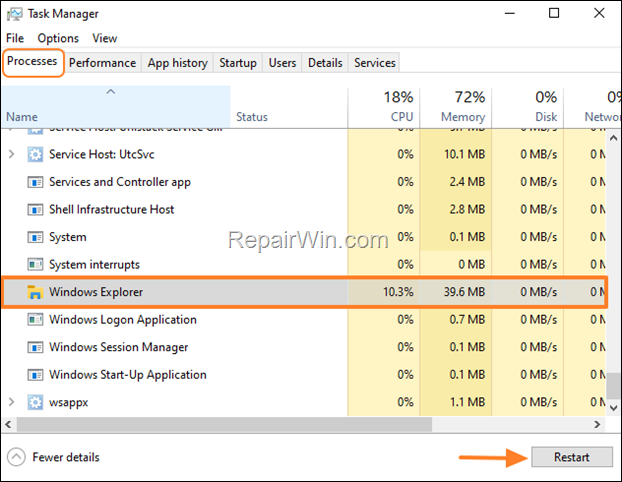
Task: Click the Windows Session Manager icon
Action: pos(35,348)
